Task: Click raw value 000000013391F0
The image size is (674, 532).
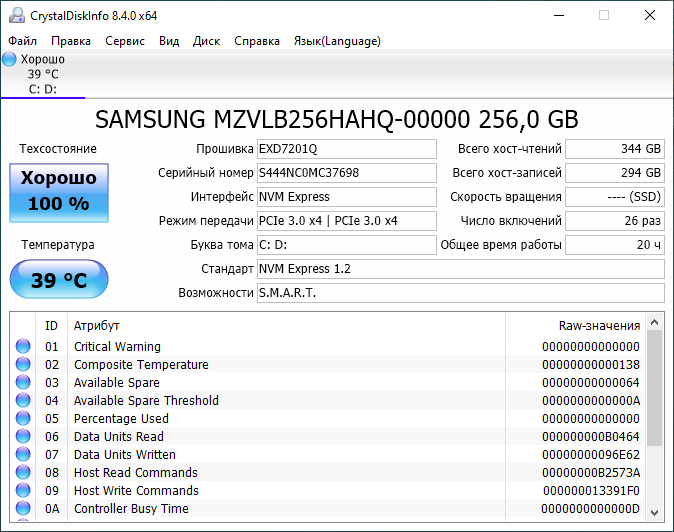Action: (591, 491)
